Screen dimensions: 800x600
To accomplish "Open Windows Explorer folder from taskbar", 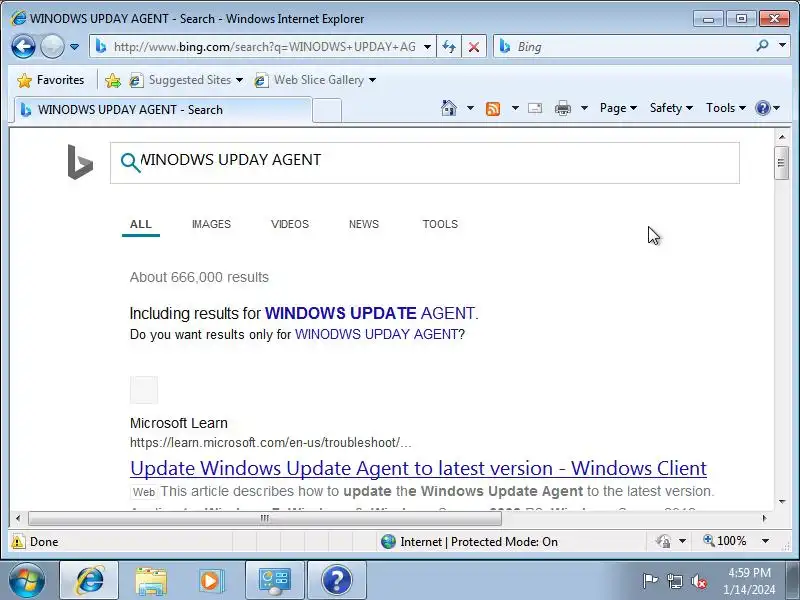I will (x=151, y=581).
